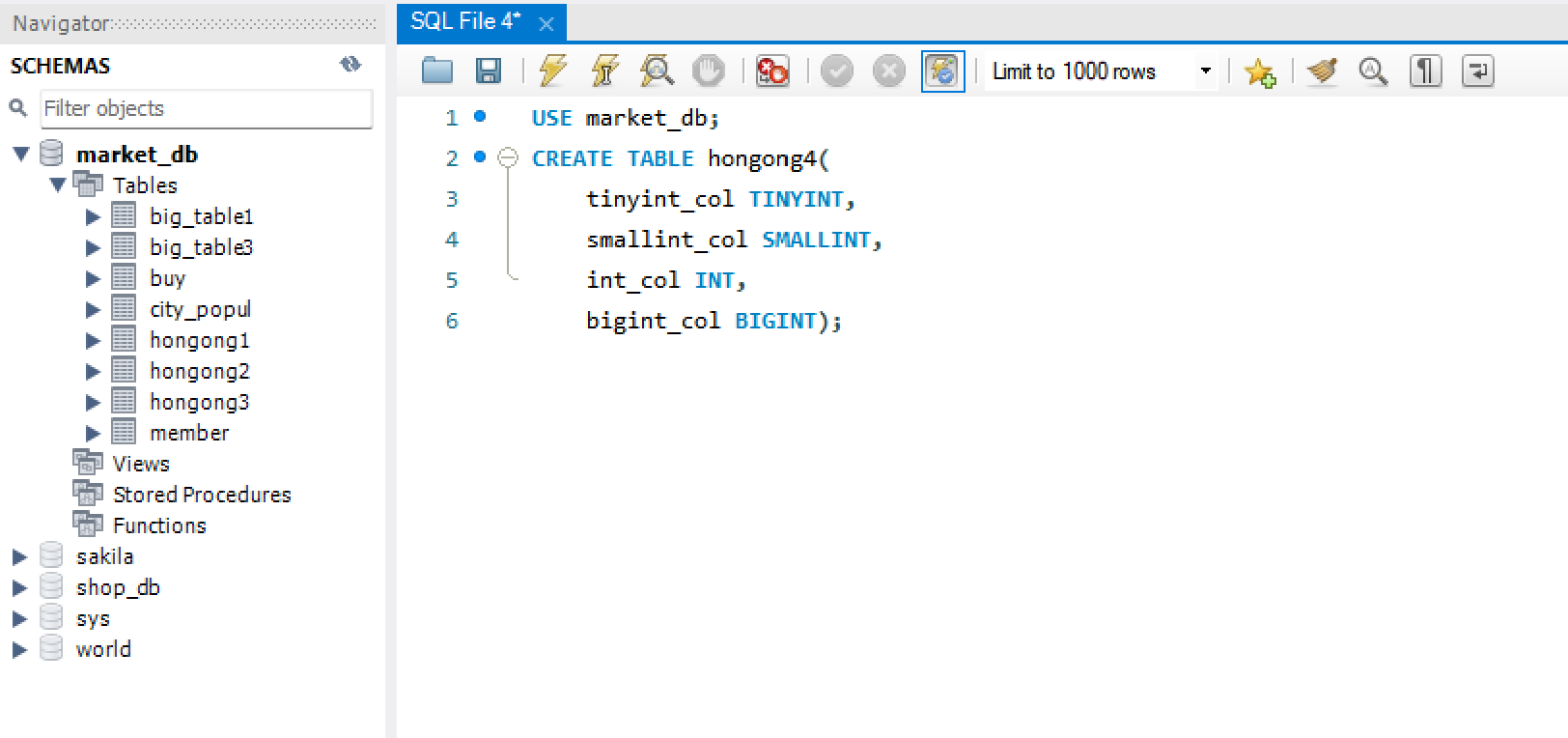Viewport: 1568px width, 738px height.
Task: Expand the sys schema
Action: 19,618
